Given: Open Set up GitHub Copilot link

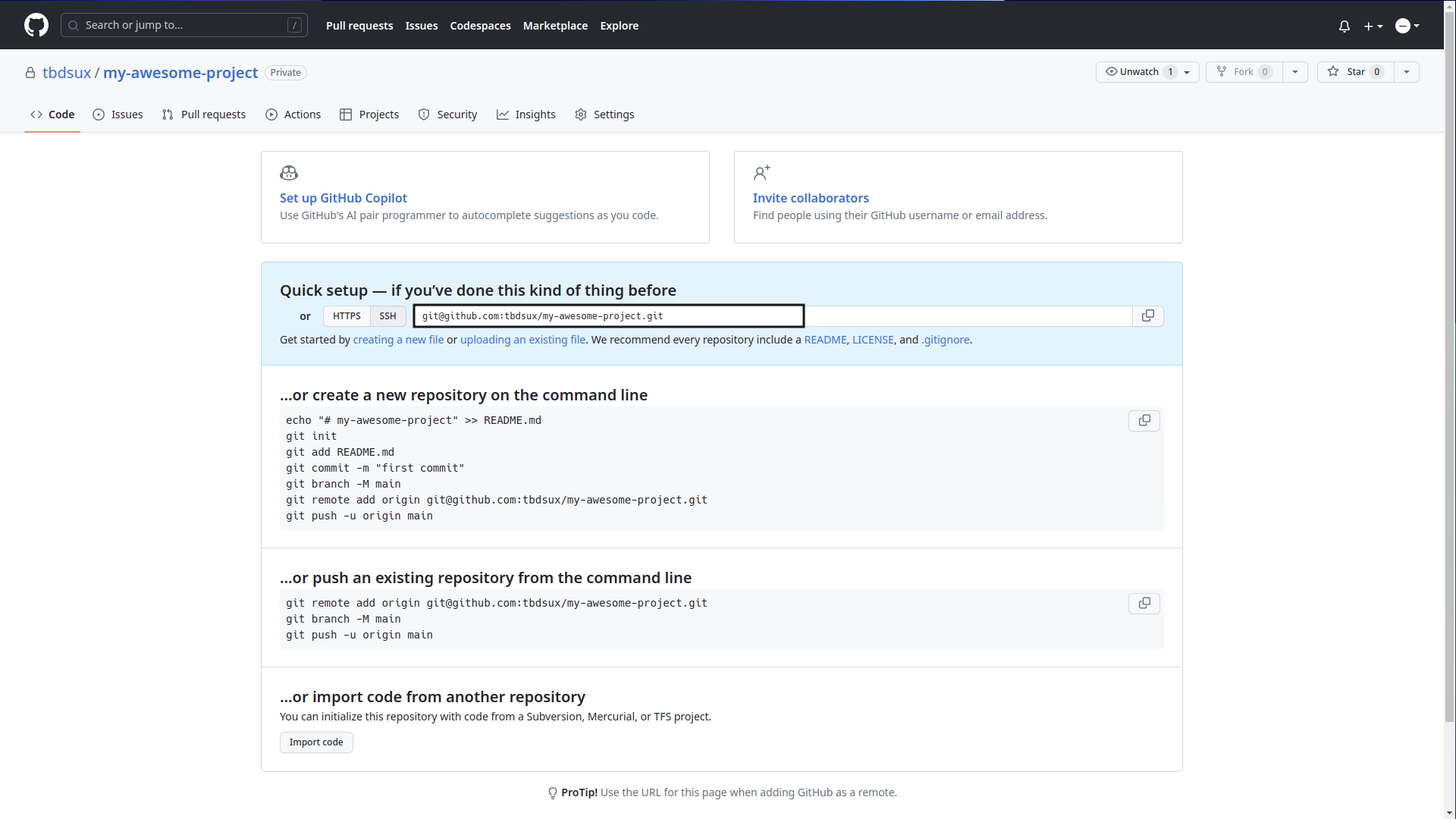Looking at the screenshot, I should pos(344,198).
